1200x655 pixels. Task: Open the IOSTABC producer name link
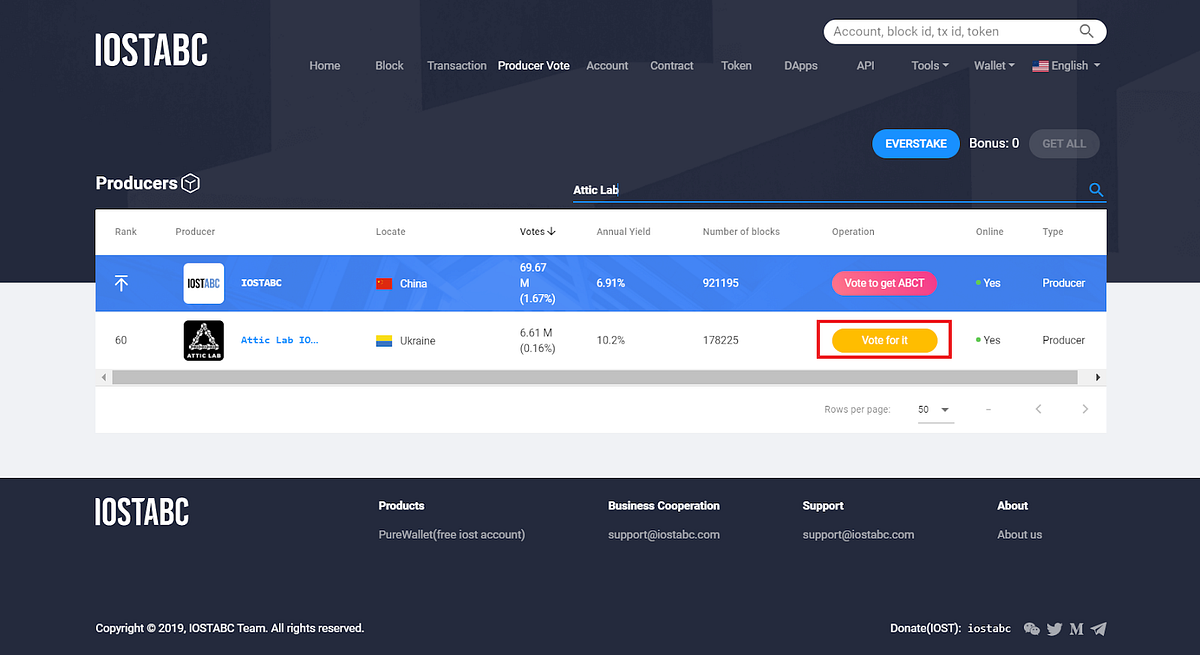click(261, 283)
